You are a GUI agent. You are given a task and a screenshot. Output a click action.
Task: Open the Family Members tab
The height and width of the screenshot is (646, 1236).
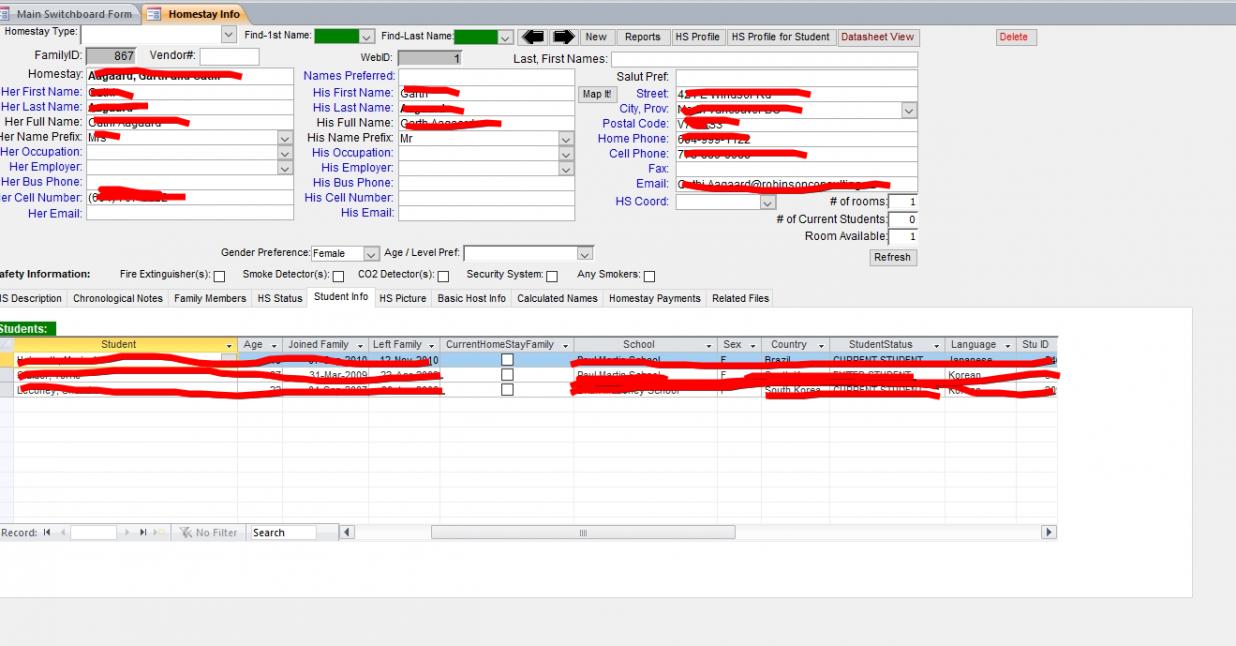(x=210, y=298)
